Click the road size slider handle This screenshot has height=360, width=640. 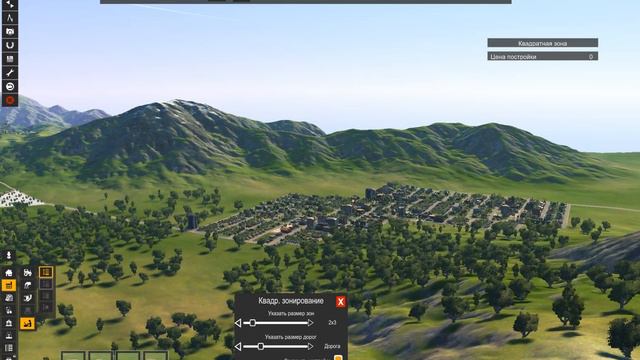click(260, 347)
